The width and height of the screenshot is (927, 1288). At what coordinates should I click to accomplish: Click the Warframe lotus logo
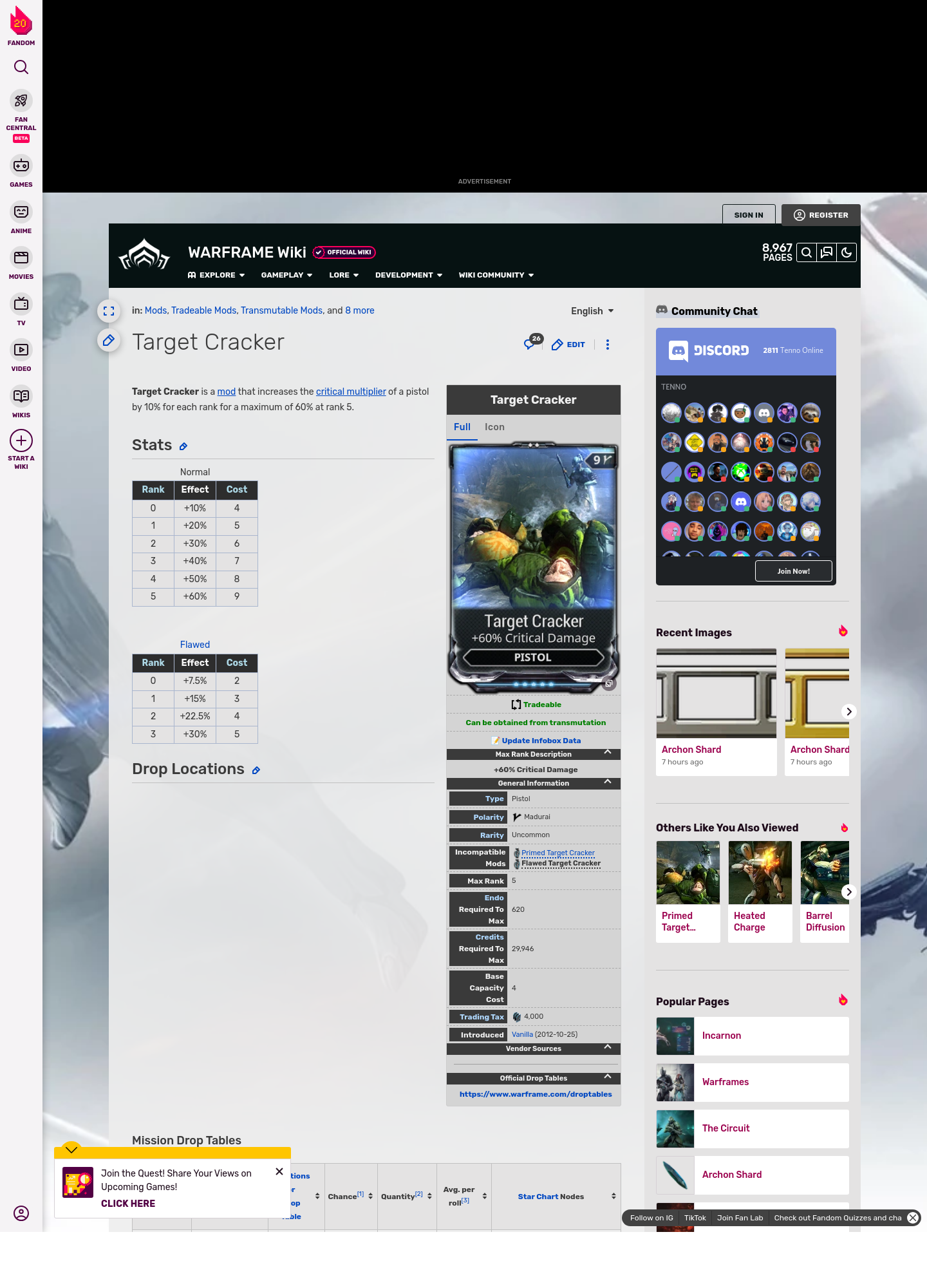click(x=144, y=255)
